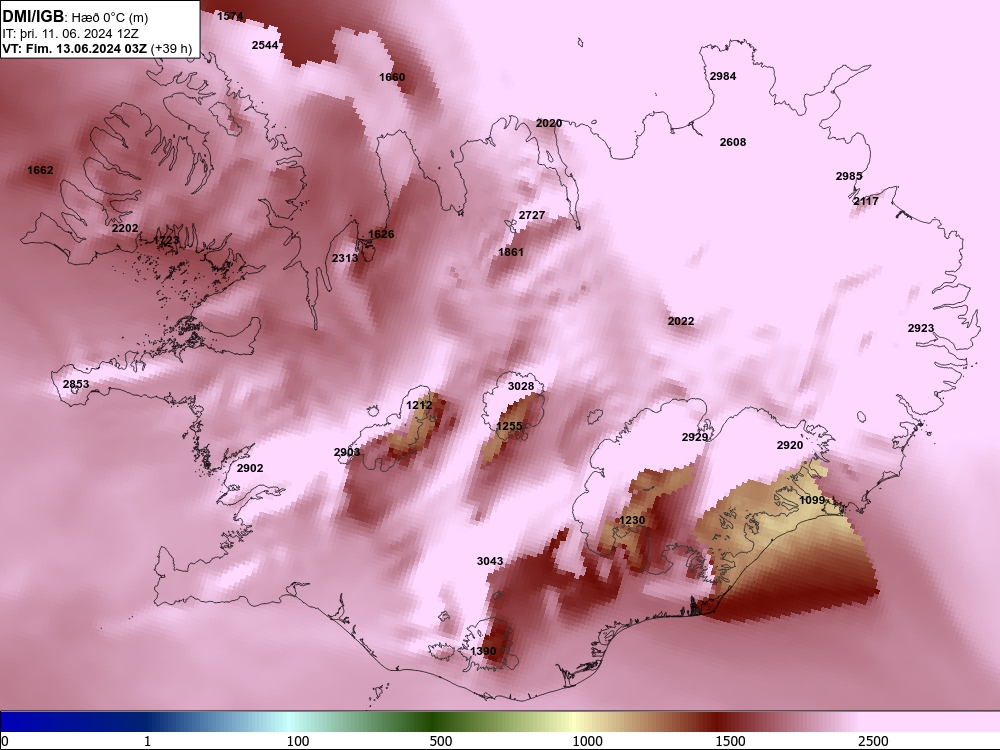
Task: Click the map value 2902
Action: click(250, 467)
